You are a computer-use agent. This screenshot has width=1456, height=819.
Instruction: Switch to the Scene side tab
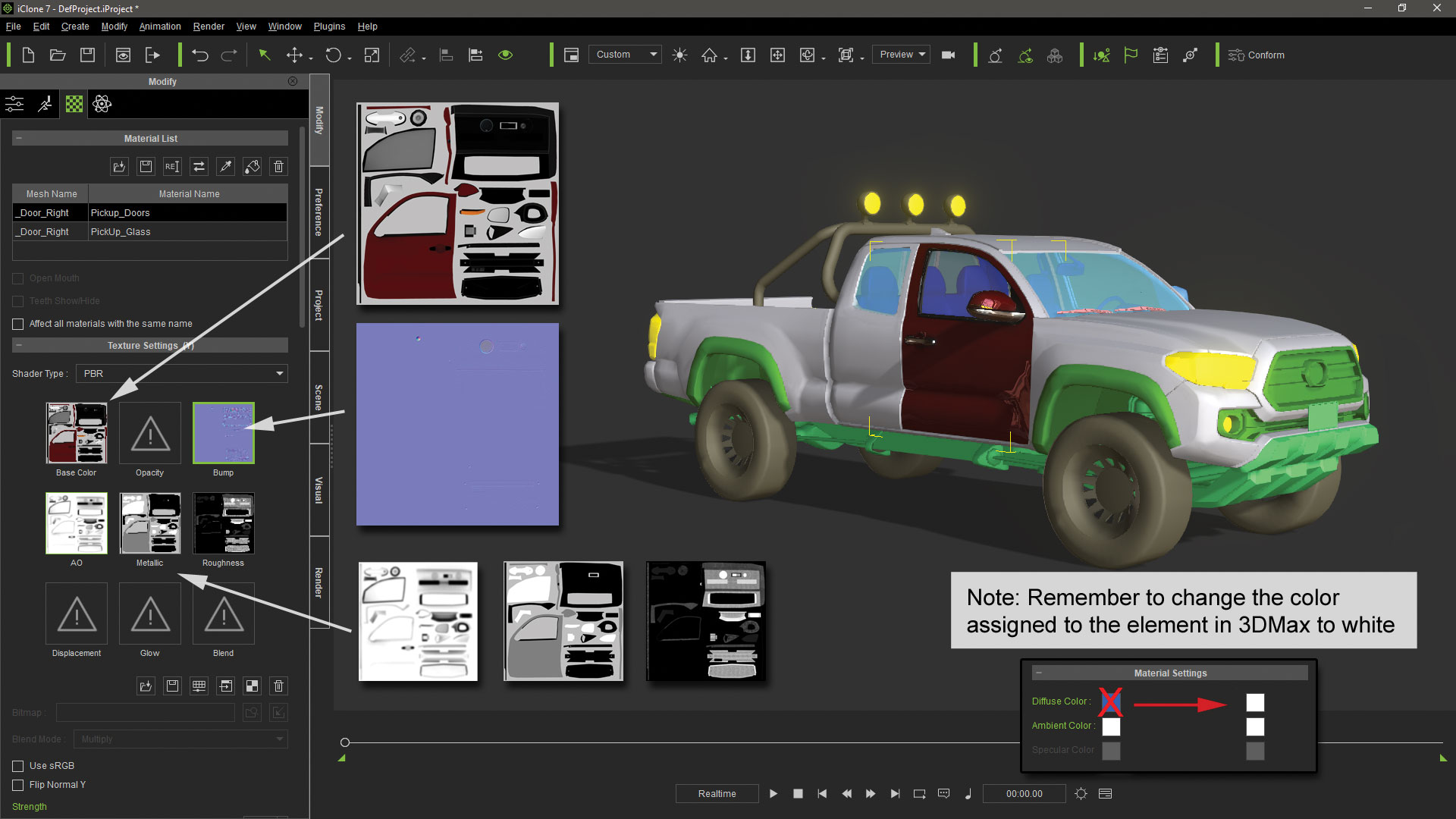[x=319, y=397]
